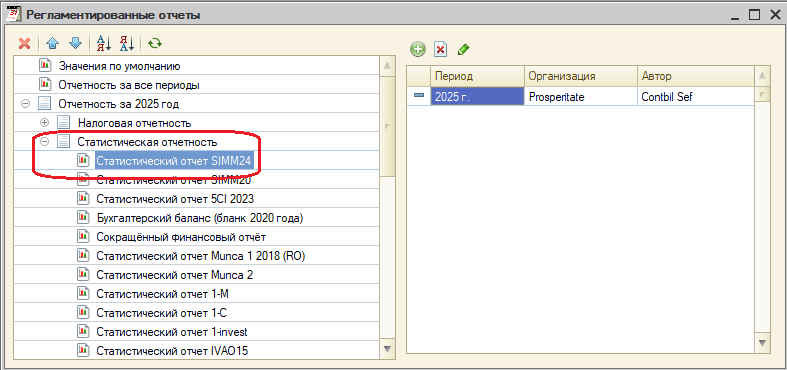Image resolution: width=787 pixels, height=370 pixels.
Task: Click chart icon beside Статистический отчет 1-C
Action: [x=83, y=312]
